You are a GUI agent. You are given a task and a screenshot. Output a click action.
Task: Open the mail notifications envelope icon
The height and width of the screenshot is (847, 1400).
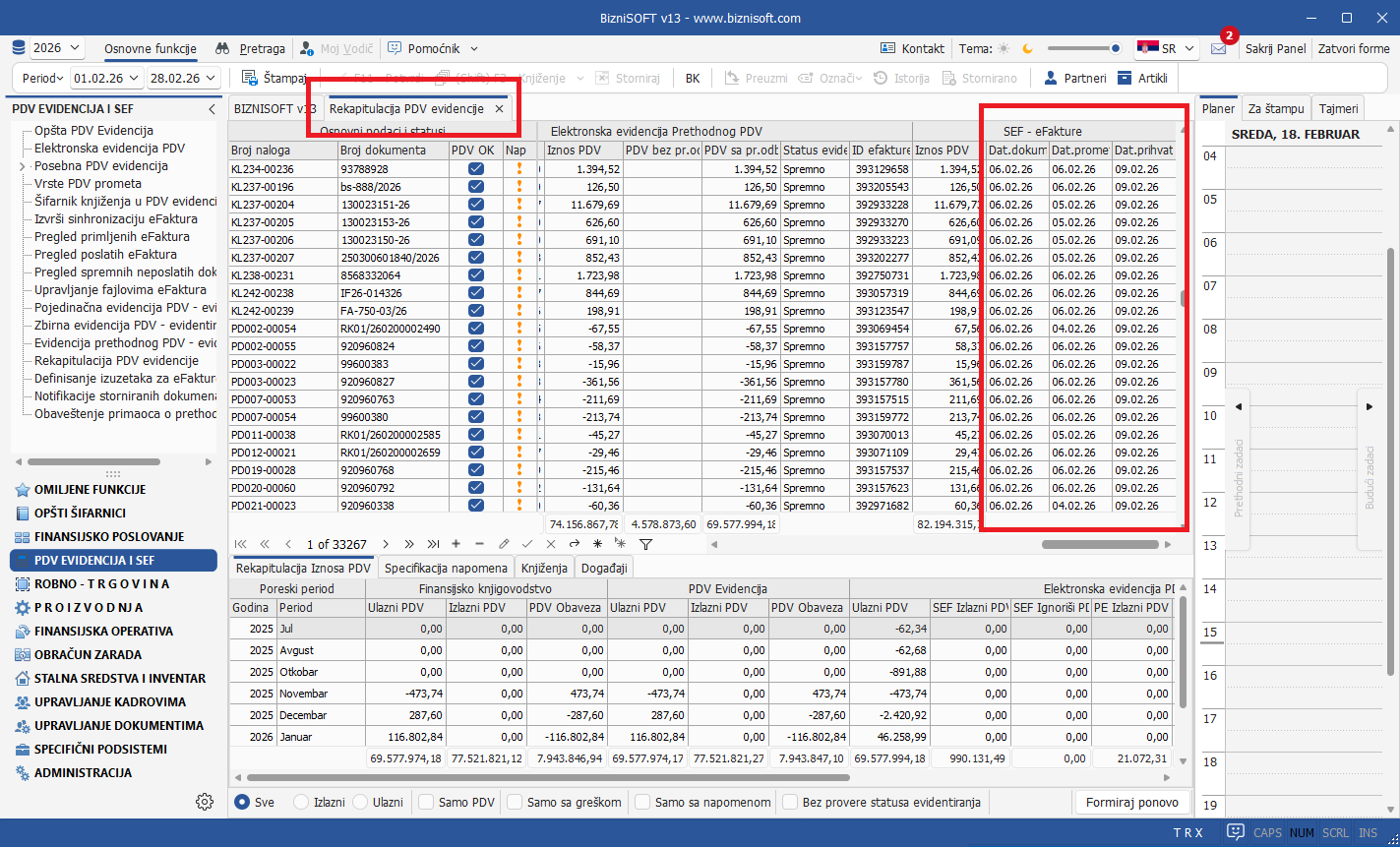coord(1218,48)
